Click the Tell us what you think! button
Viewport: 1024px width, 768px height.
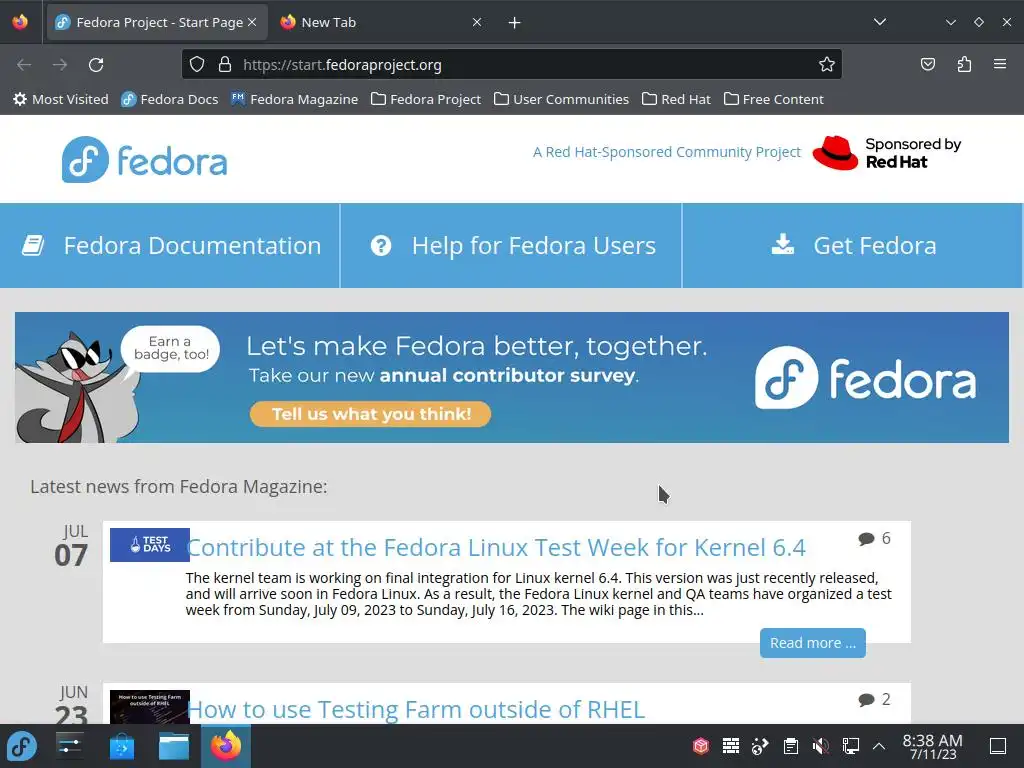(370, 414)
